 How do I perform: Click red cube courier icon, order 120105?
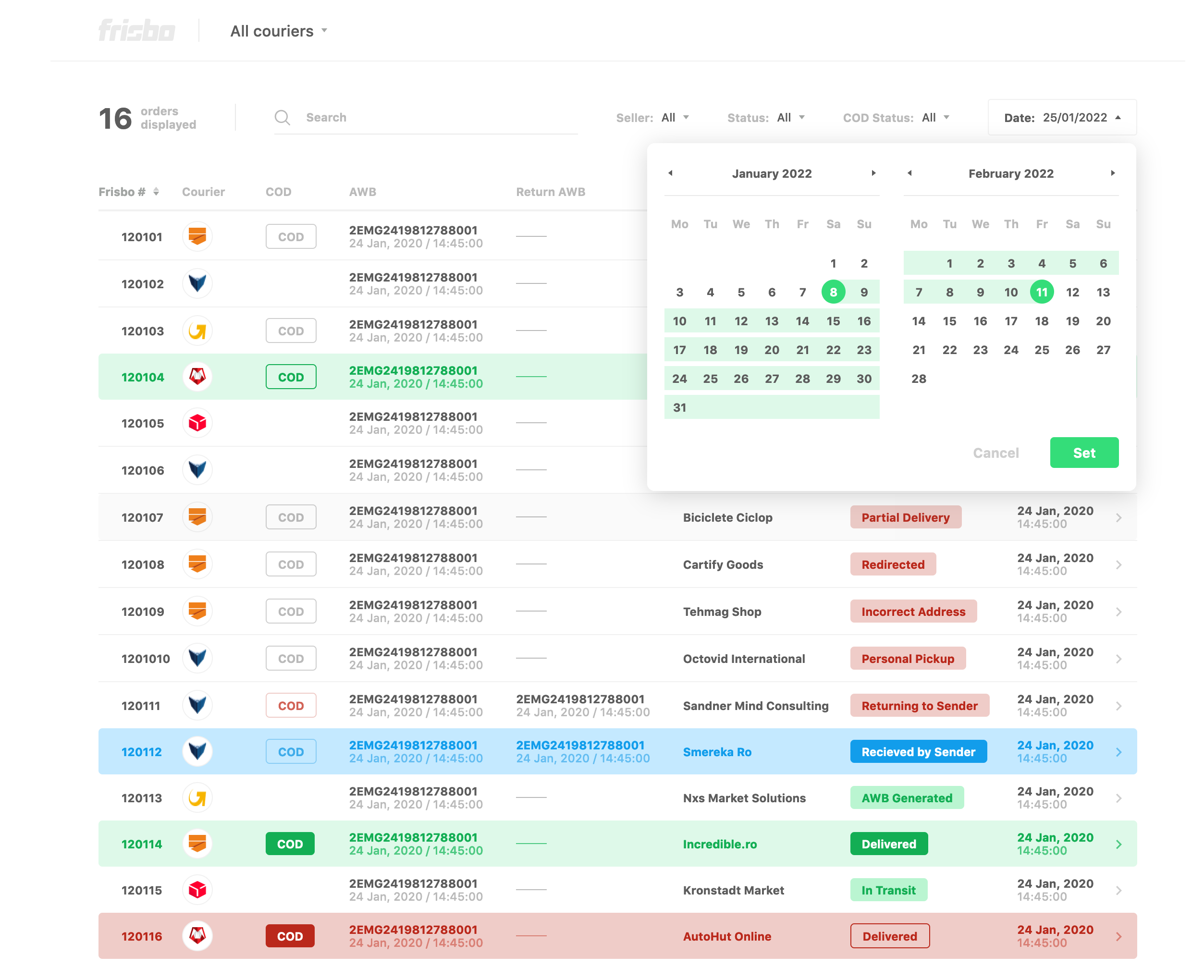[x=197, y=423]
